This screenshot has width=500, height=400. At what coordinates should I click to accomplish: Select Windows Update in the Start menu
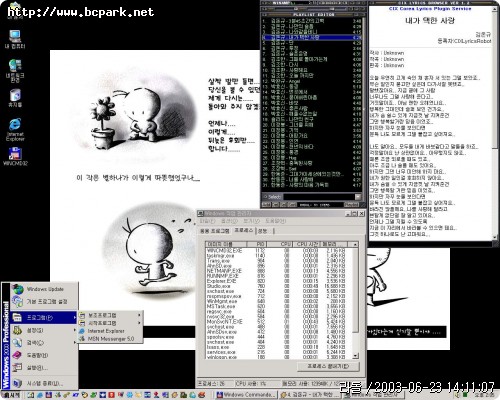pyautogui.click(x=45, y=289)
